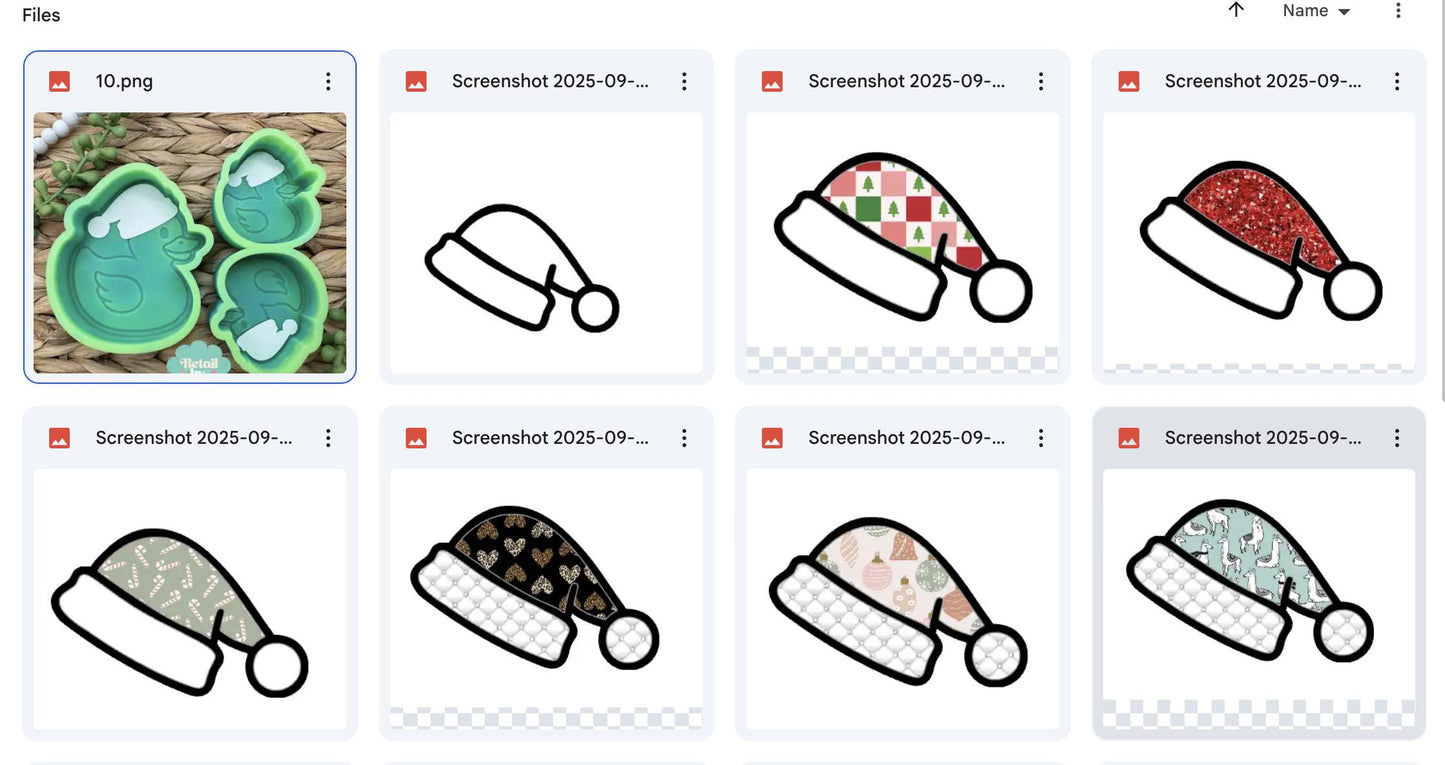Viewport: 1445px width, 765px height.
Task: Select the red glitter Santa hat thumbnail
Action: coord(1259,243)
